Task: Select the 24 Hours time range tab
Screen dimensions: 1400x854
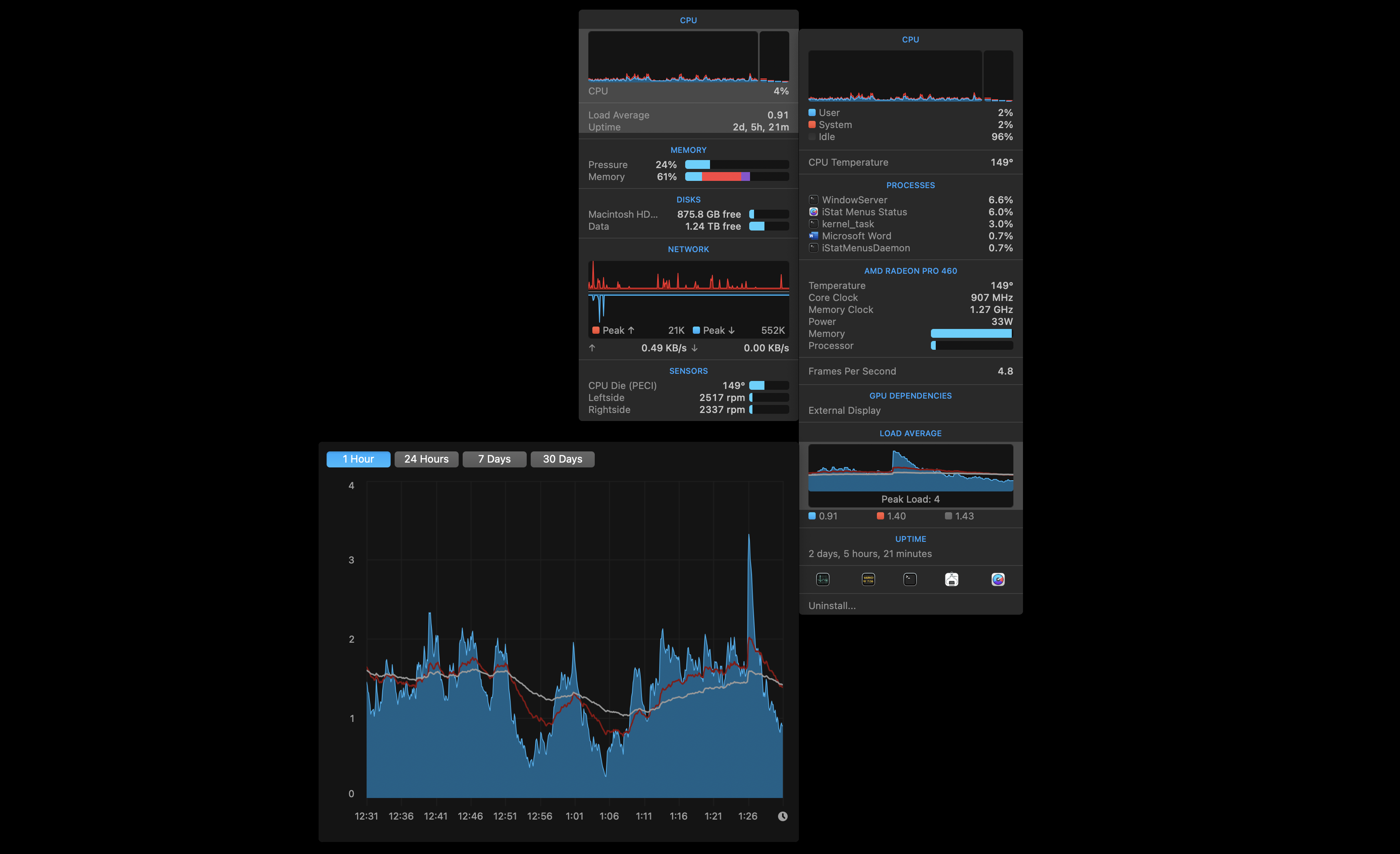Action: pyautogui.click(x=426, y=458)
